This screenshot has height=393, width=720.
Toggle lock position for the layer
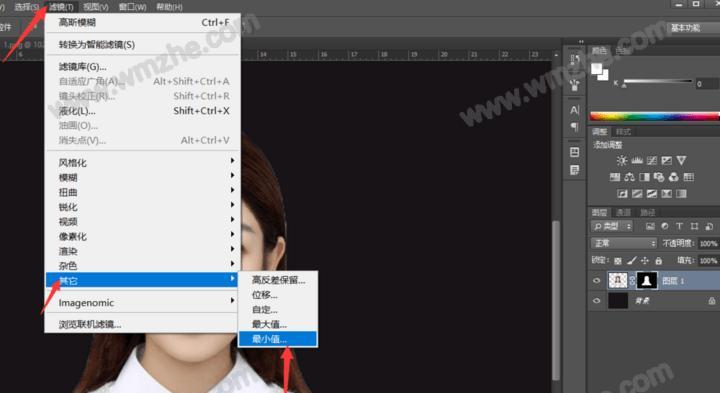pyautogui.click(x=645, y=261)
